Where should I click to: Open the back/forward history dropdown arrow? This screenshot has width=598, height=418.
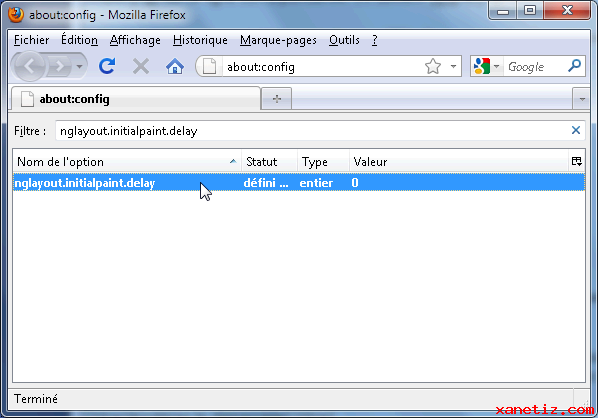coord(79,67)
